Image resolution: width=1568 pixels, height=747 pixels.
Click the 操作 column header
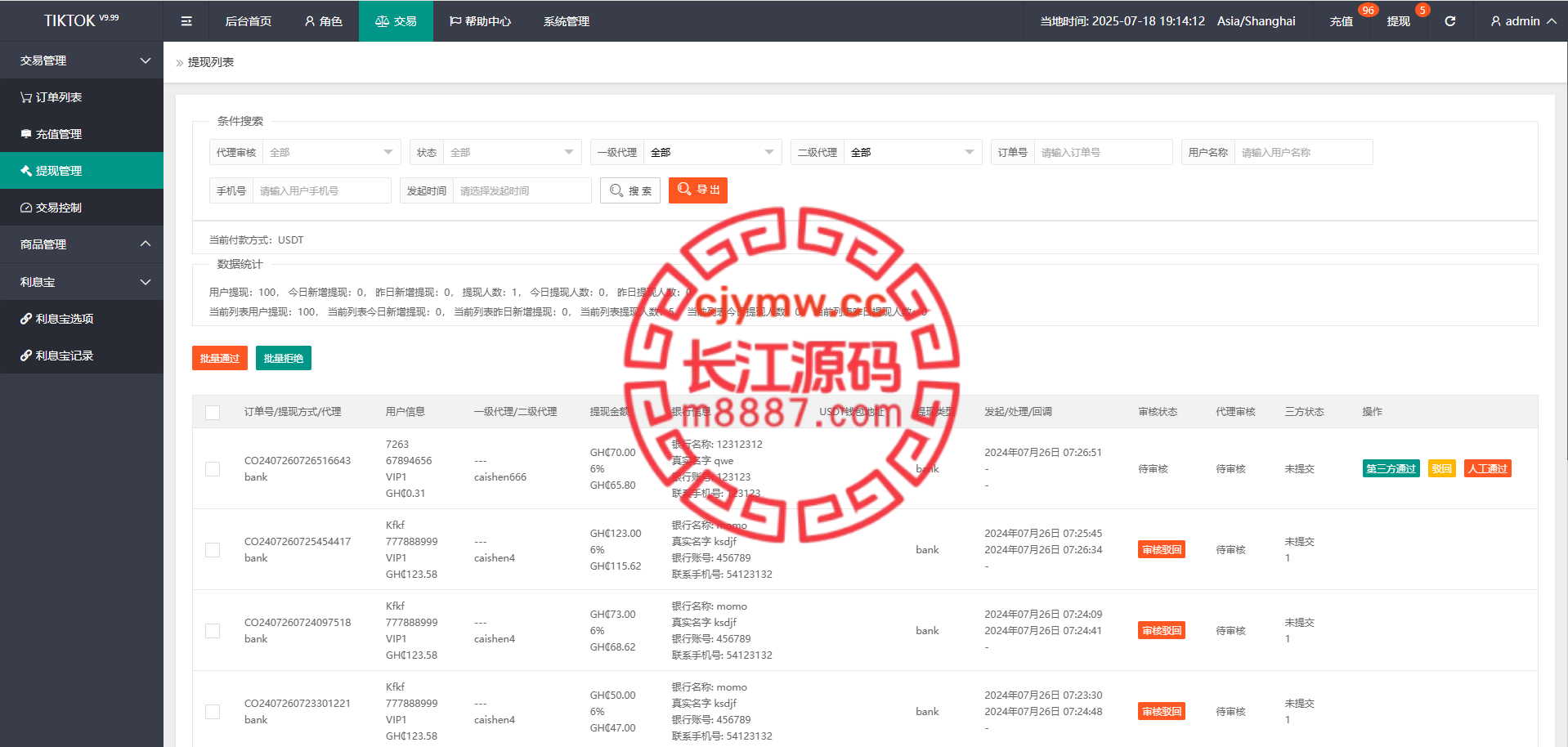point(1372,412)
